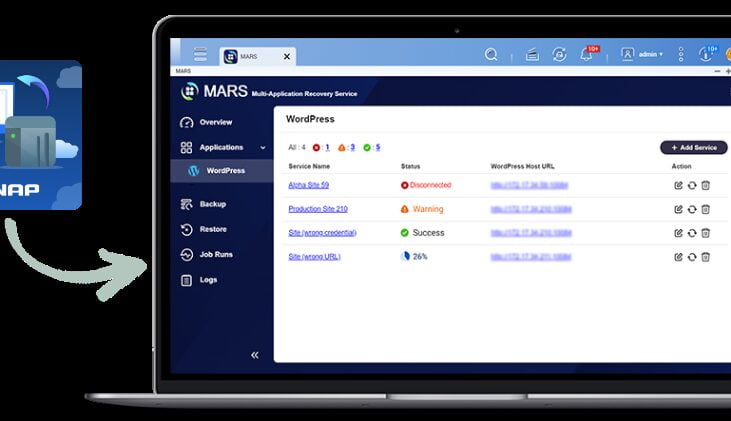Refresh Site (wrong credential) connection
Viewport: 731px width, 421px height.
pos(692,233)
